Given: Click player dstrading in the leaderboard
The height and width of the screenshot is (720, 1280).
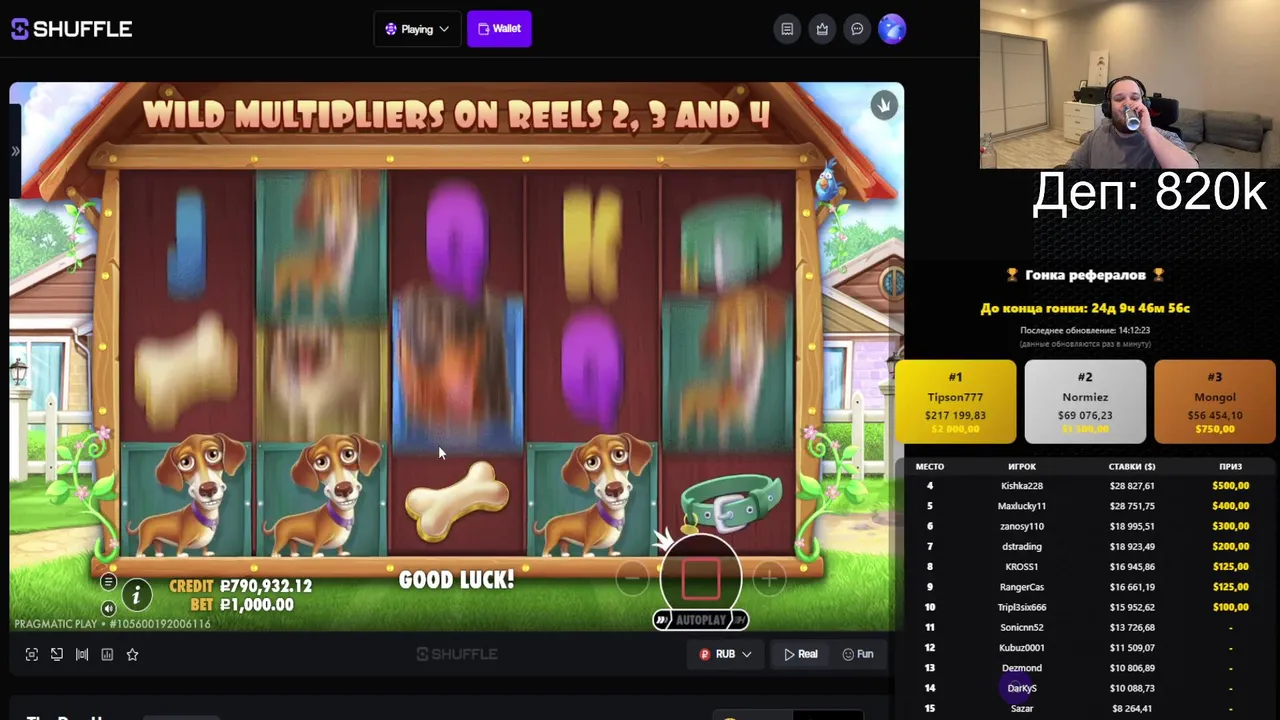Looking at the screenshot, I should (1021, 547).
